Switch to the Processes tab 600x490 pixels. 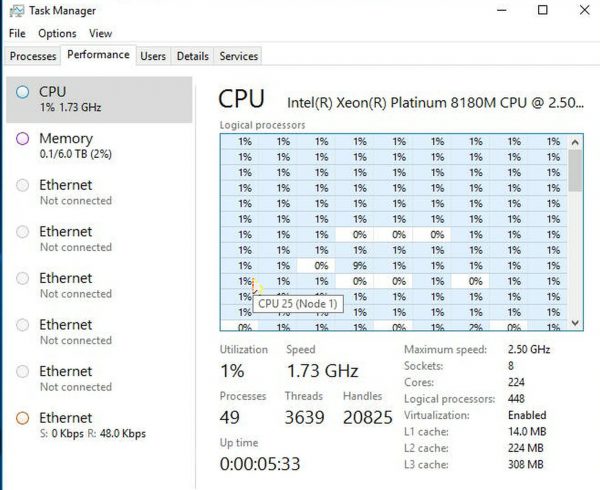(x=33, y=56)
